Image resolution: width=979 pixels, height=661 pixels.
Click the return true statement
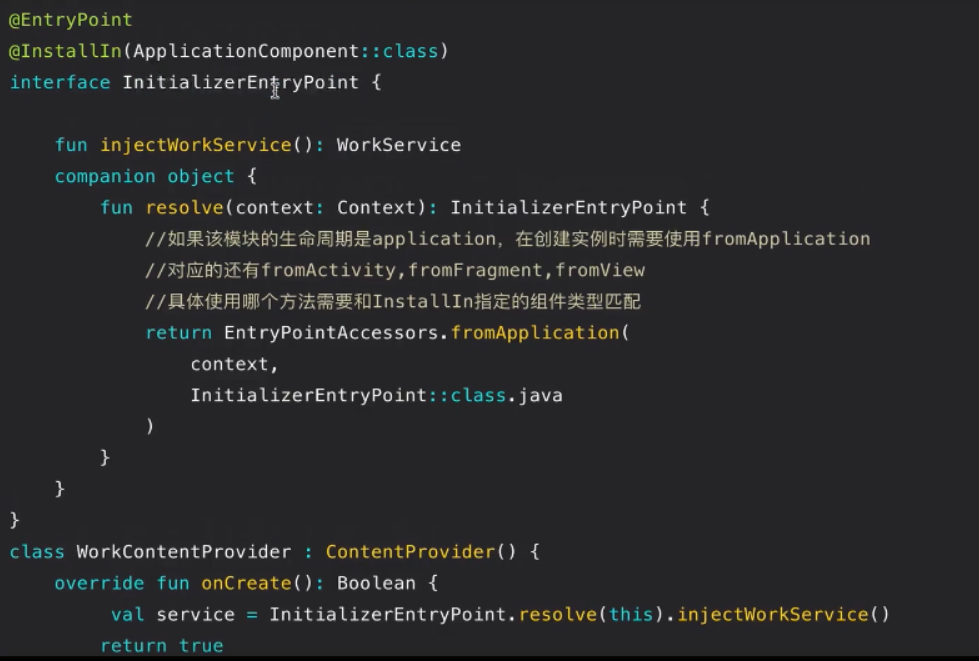[162, 646]
